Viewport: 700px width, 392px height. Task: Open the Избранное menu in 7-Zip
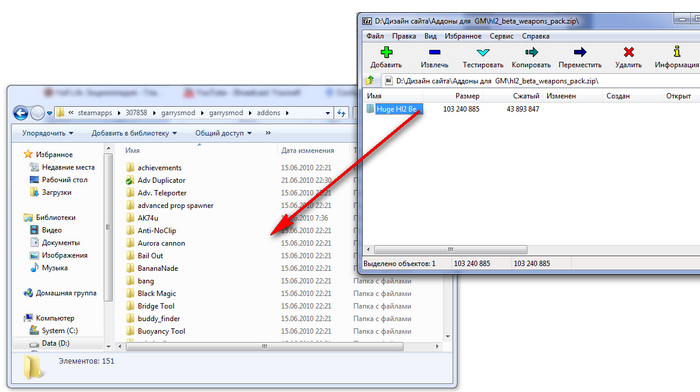[463, 36]
